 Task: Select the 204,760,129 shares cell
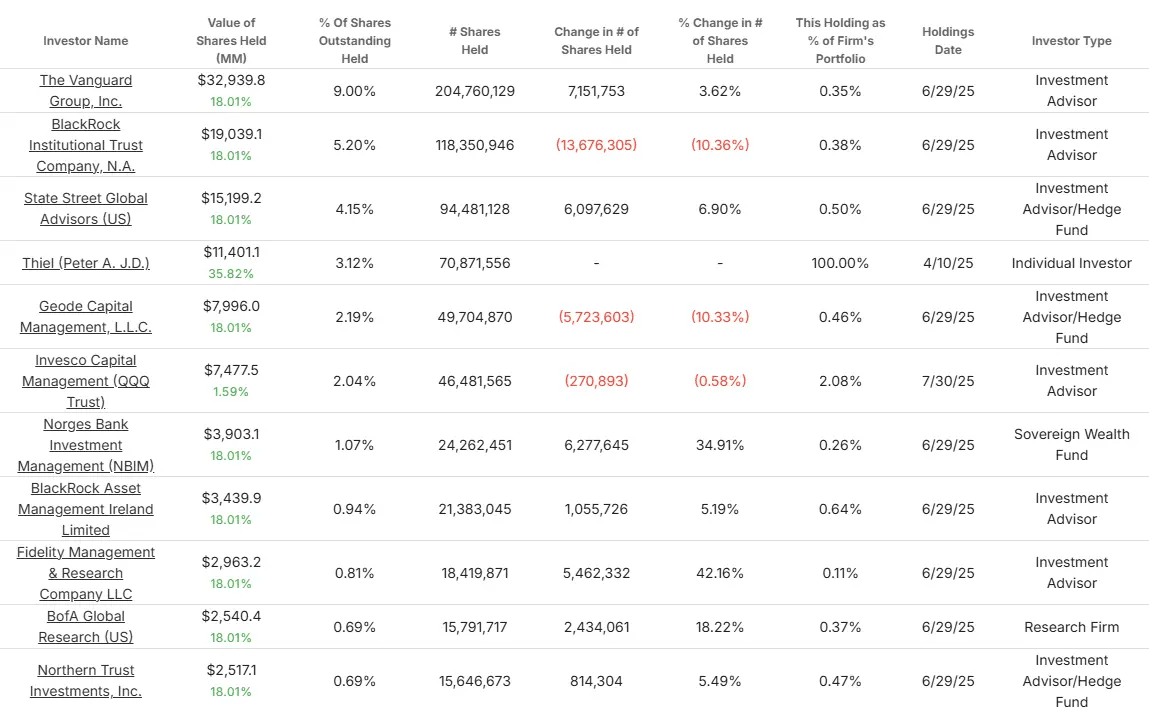(475, 91)
